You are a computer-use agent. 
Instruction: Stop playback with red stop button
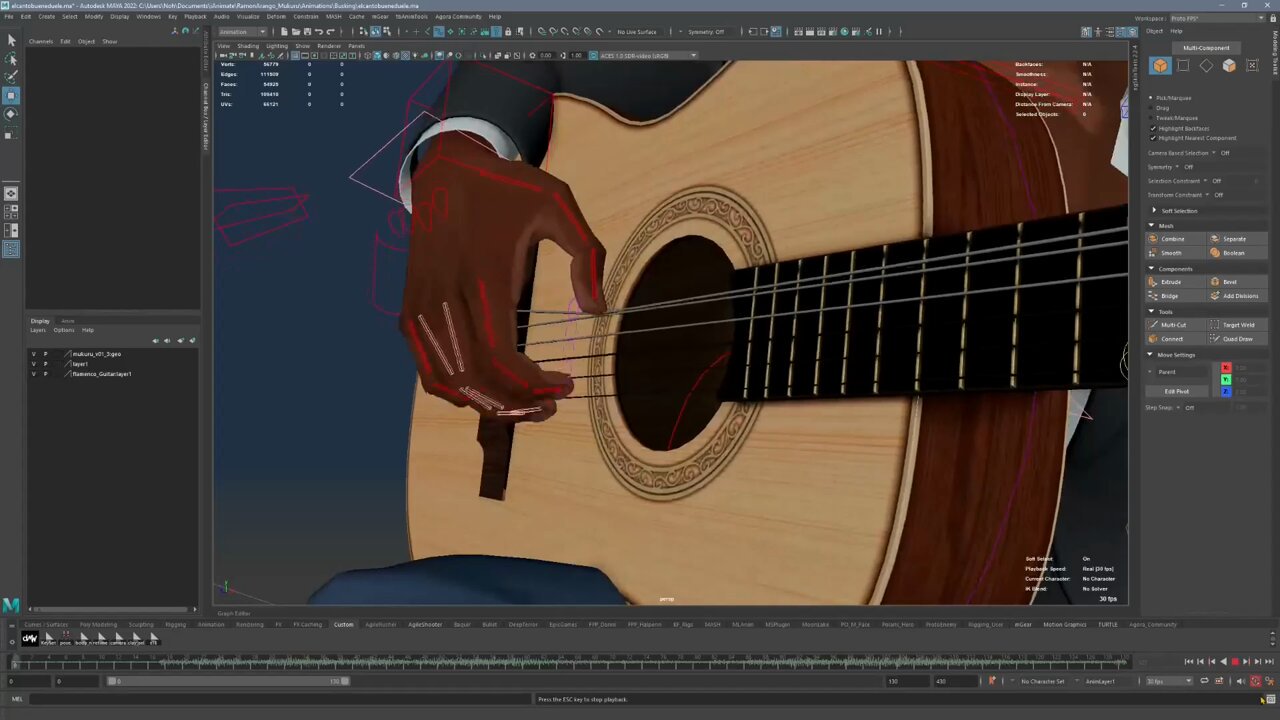(1234, 661)
